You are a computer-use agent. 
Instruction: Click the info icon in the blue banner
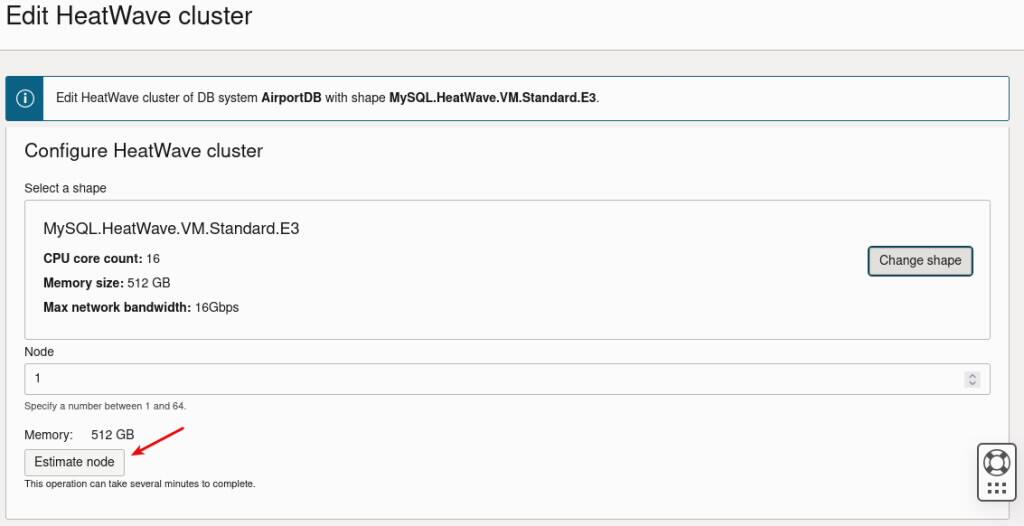coord(25,99)
